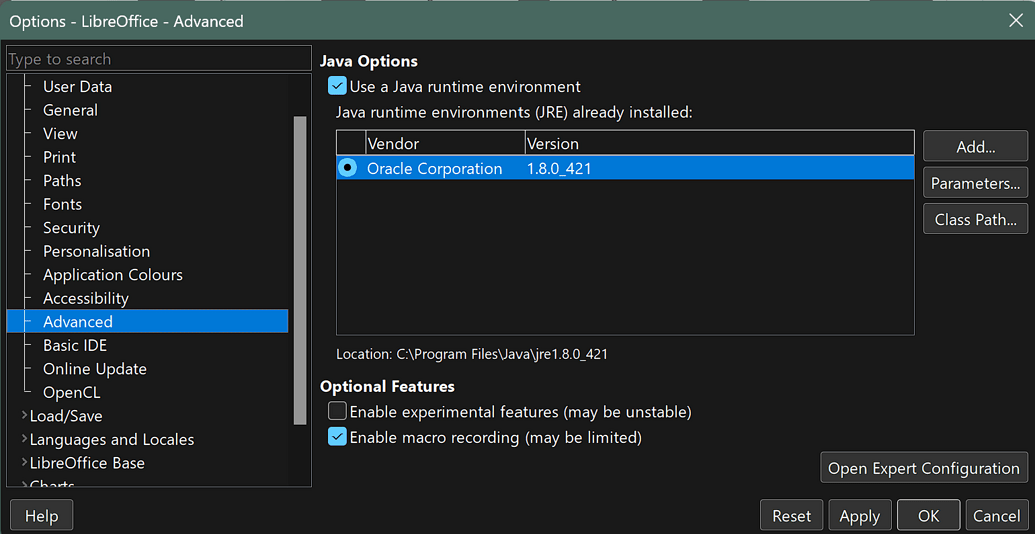1035x534 pixels.
Task: Expand the LibreOffice Base node
Action: [x=24, y=463]
